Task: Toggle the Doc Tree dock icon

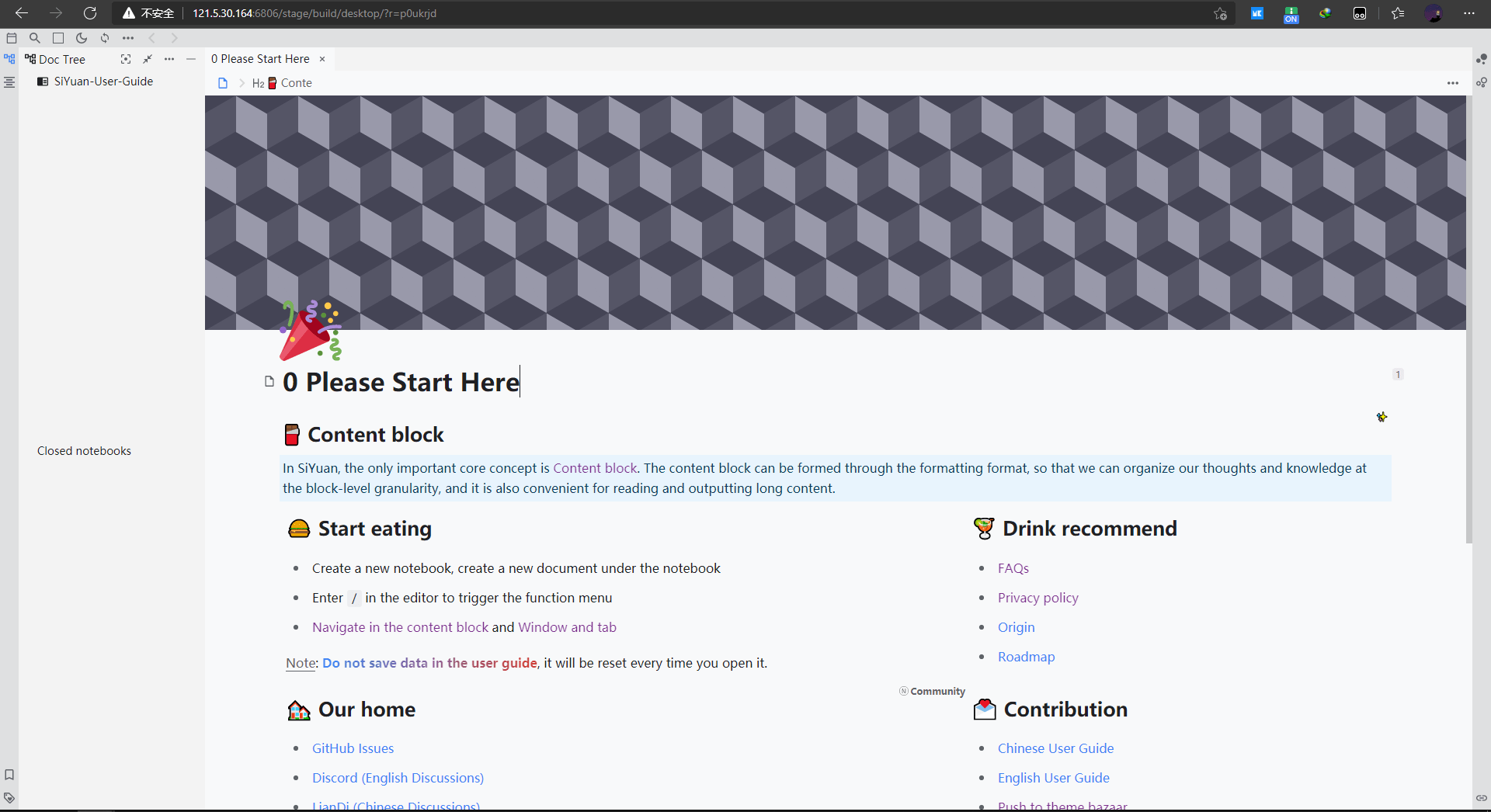Action: coord(9,59)
